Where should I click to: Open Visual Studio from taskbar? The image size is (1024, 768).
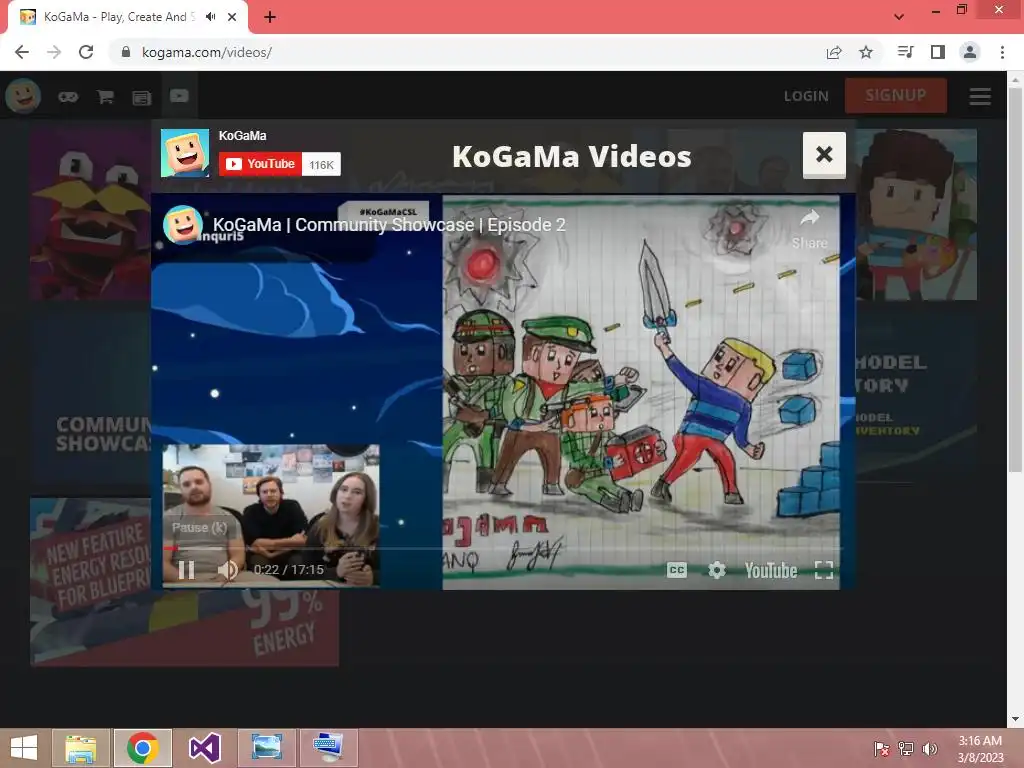click(x=204, y=748)
